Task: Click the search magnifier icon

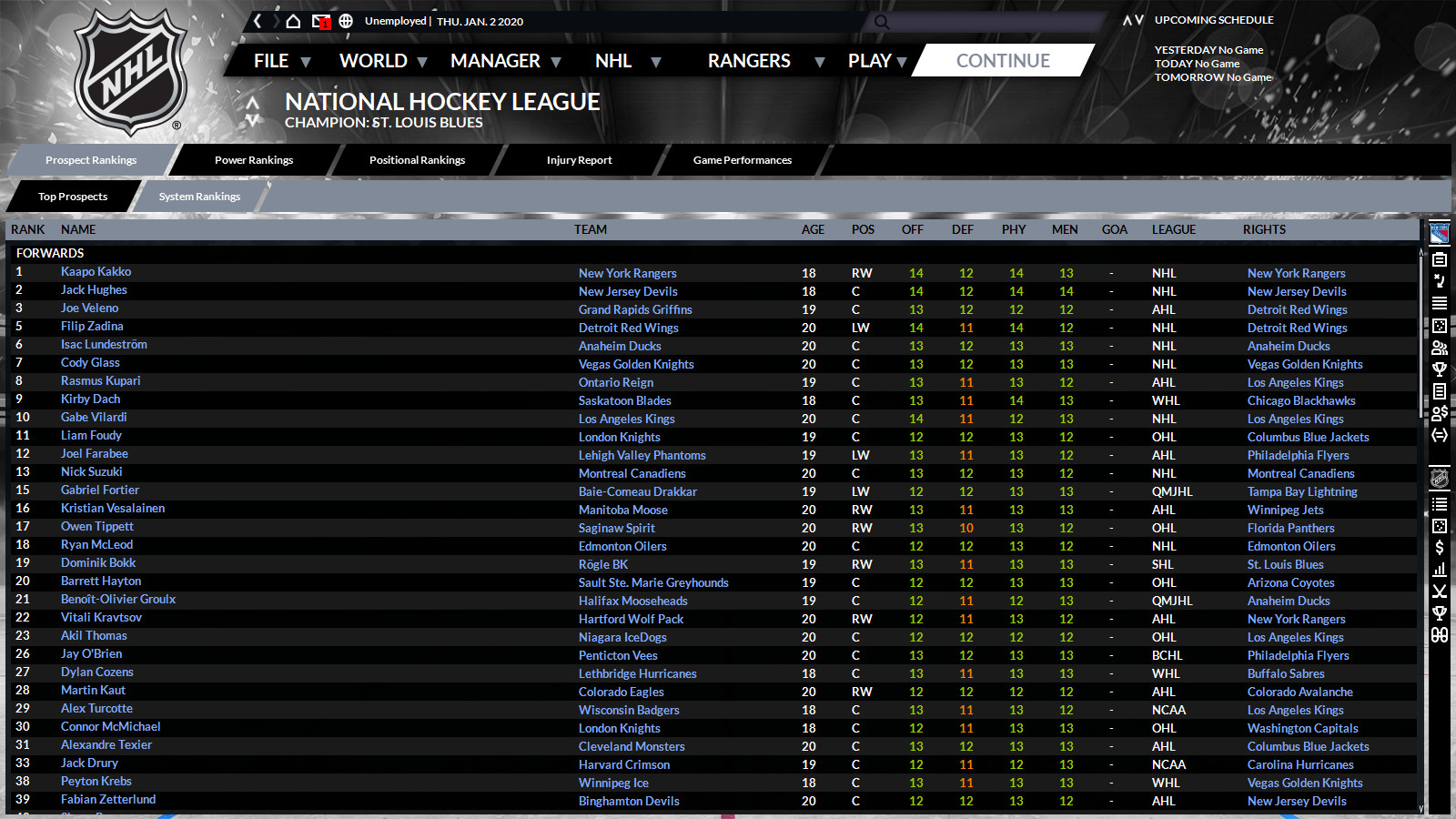Action: [880, 21]
